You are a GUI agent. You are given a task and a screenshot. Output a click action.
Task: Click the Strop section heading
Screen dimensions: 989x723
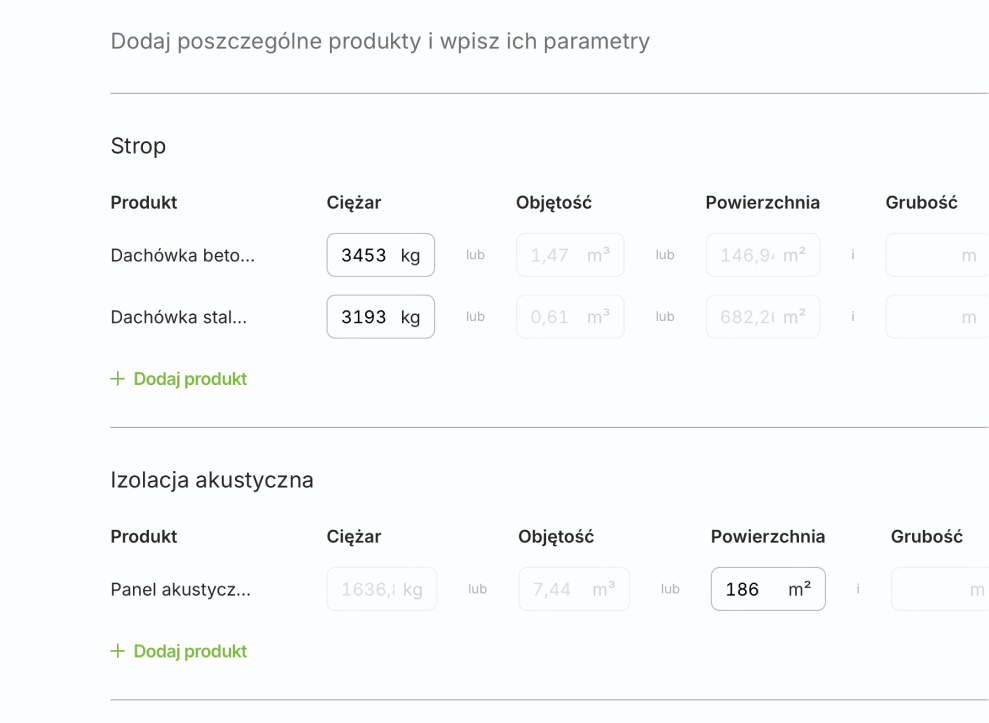(x=137, y=146)
